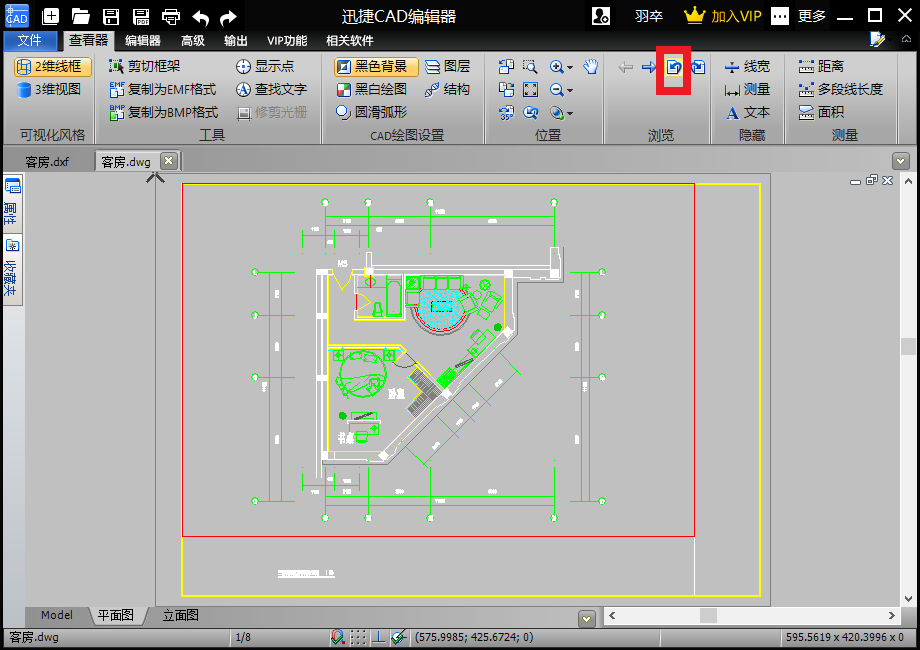This screenshot has width=920, height=650.
Task: Open the 图层 layers dialog
Action: [448, 66]
